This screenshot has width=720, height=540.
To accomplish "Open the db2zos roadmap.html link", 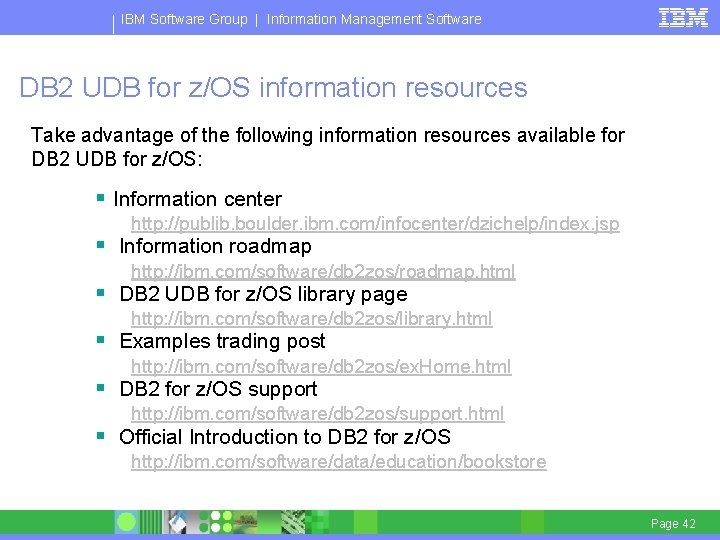I will (323, 272).
